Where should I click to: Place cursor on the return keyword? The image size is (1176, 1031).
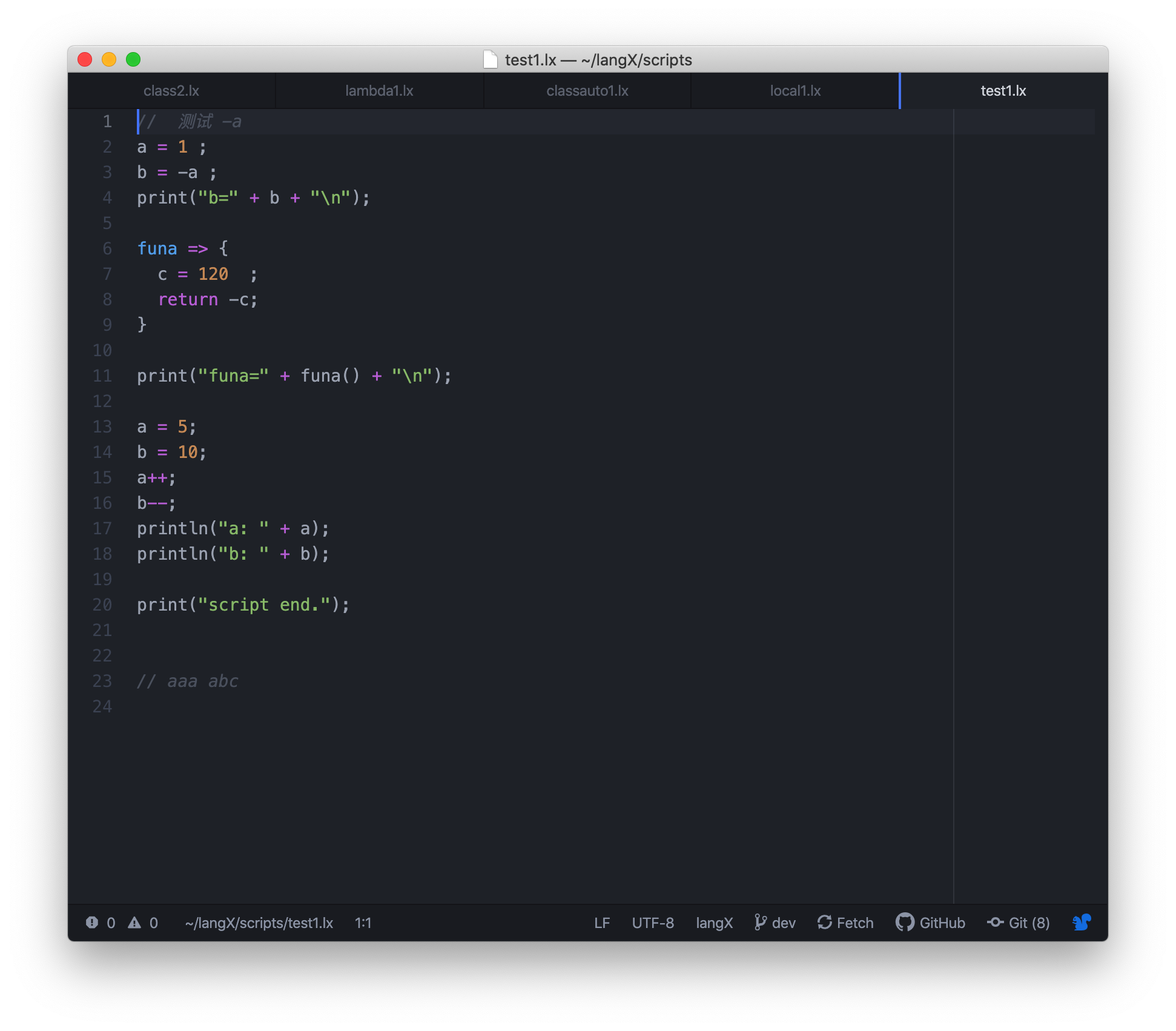188,299
